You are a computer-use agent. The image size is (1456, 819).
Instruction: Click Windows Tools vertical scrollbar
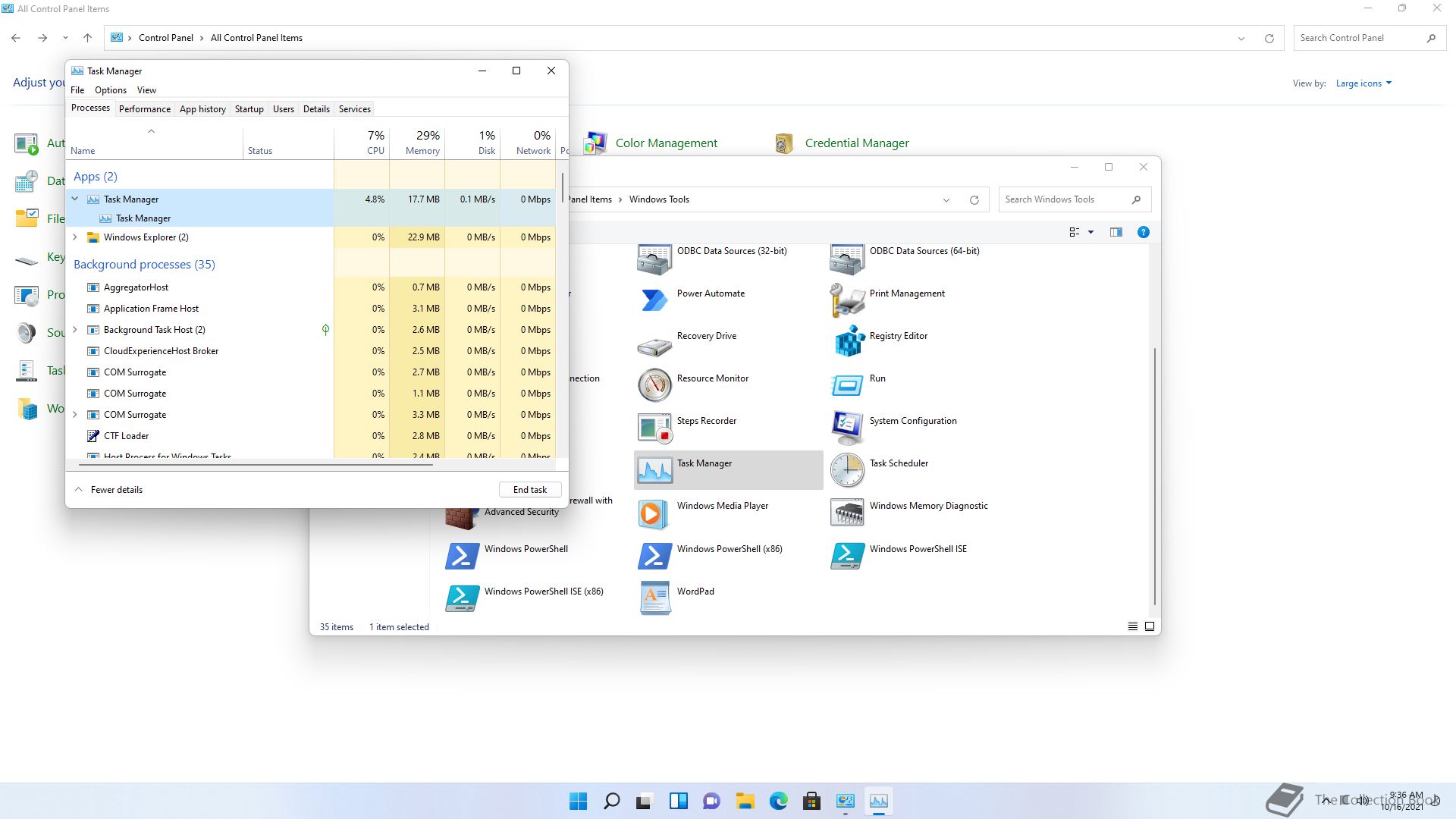pos(1154,476)
